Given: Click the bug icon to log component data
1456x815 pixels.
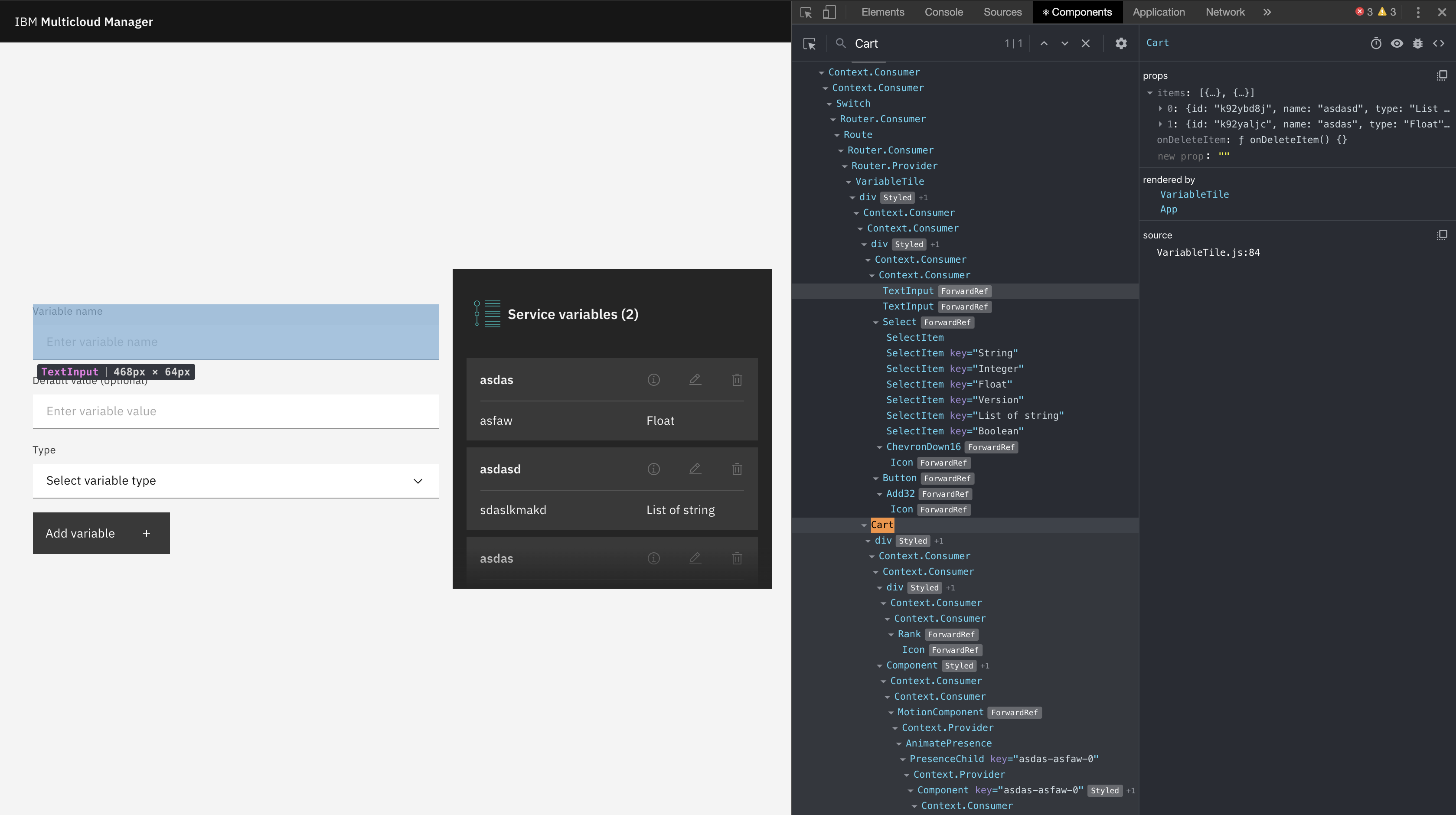Looking at the screenshot, I should point(1418,43).
